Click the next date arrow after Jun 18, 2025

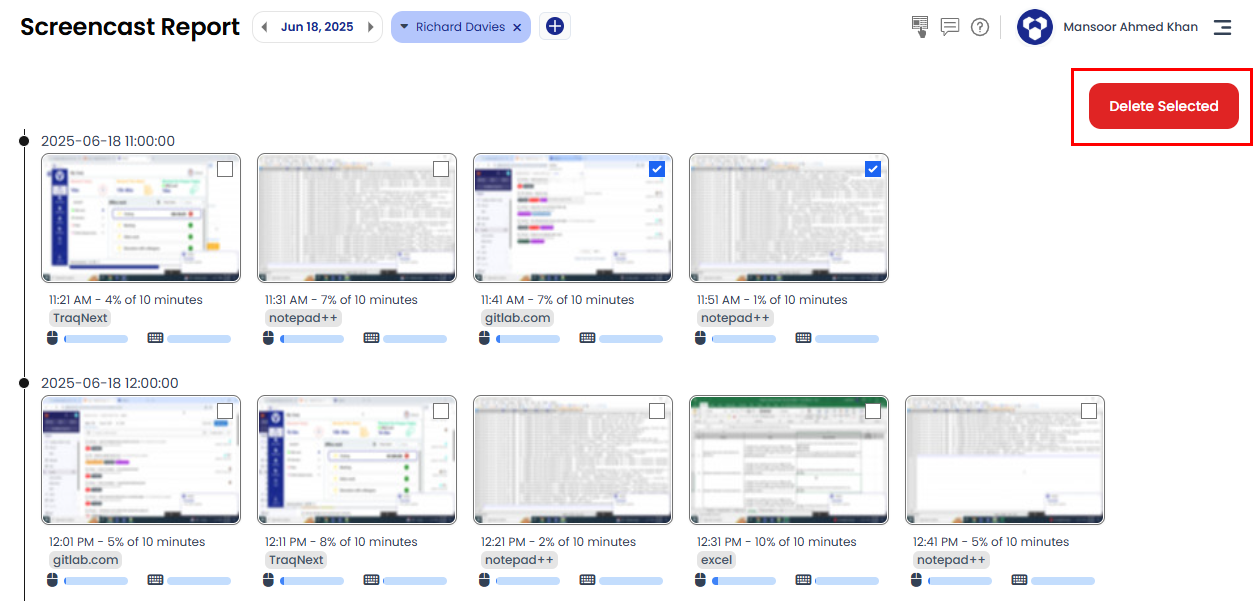click(x=370, y=26)
